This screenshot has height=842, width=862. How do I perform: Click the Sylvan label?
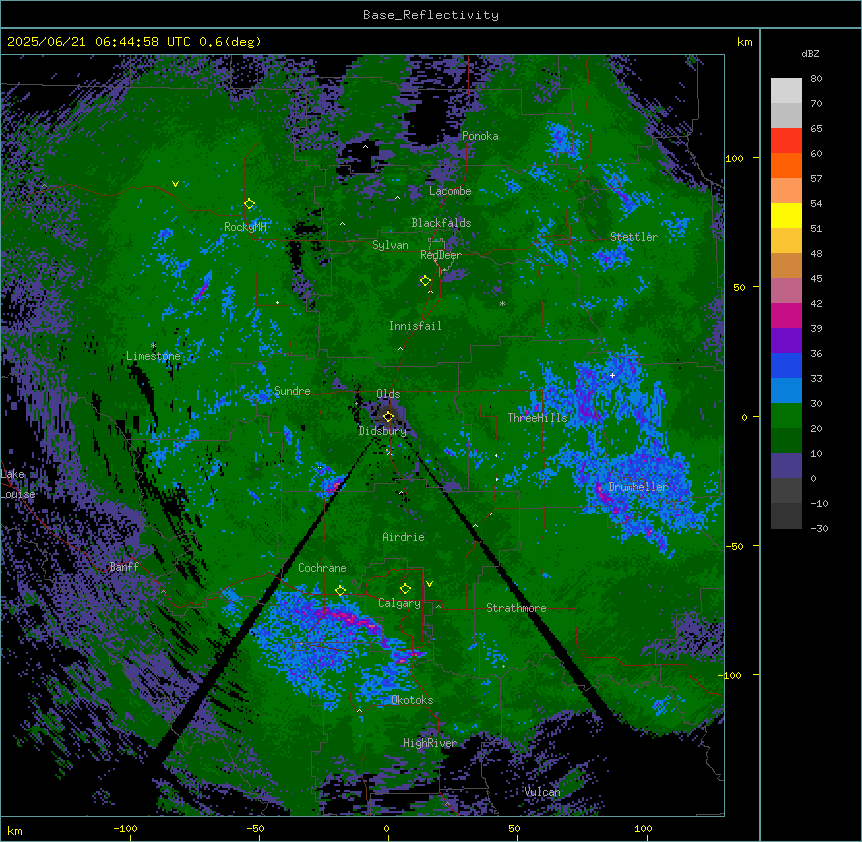point(390,245)
